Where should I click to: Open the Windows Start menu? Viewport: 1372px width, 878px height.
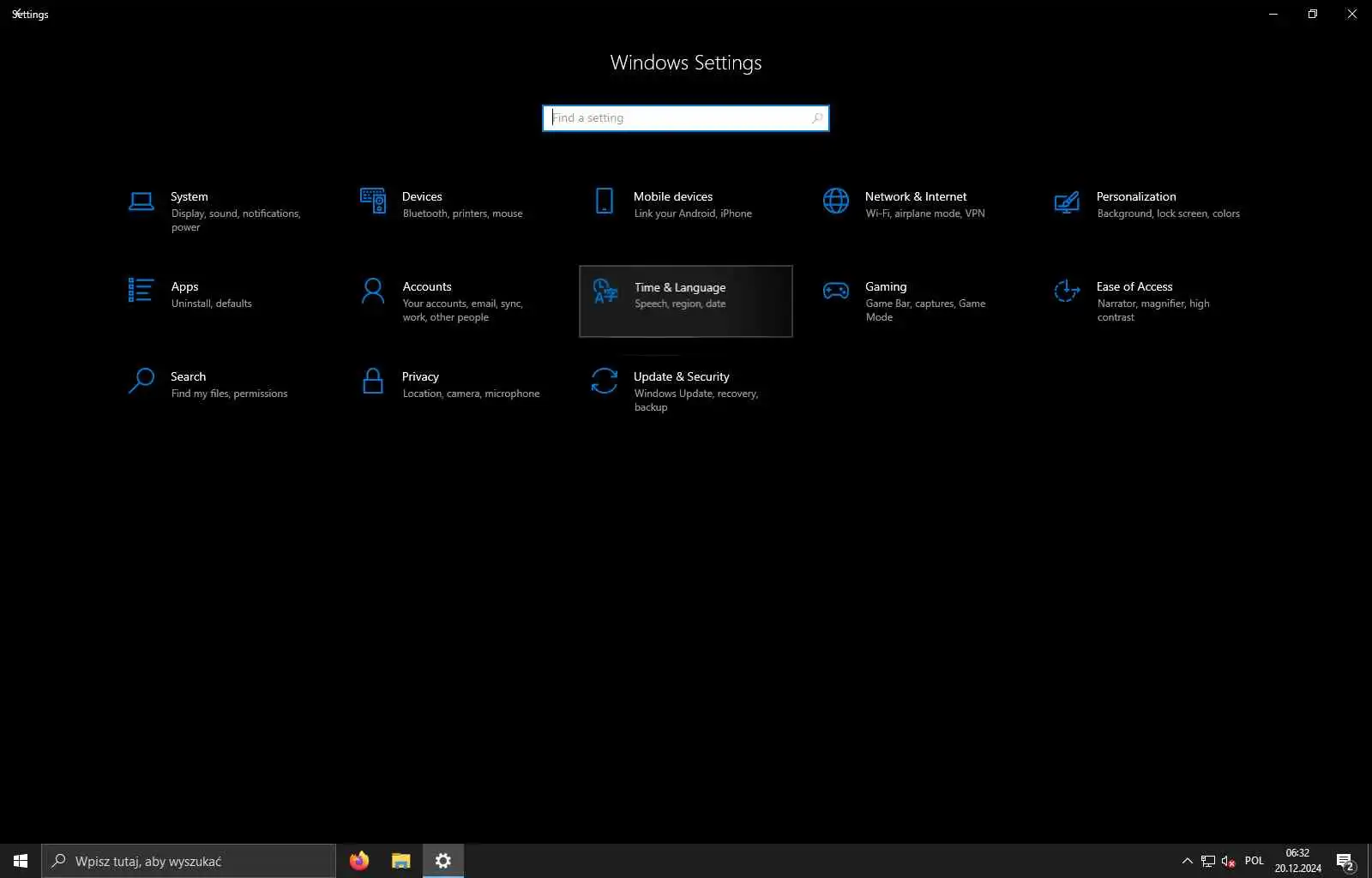click(21, 861)
